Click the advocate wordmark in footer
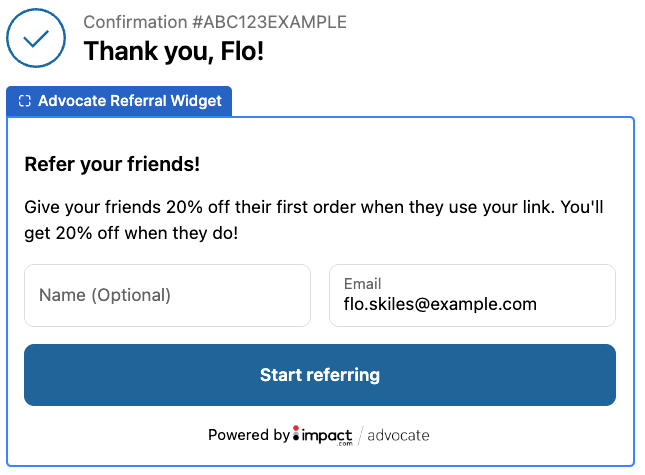645x475 pixels. [399, 435]
